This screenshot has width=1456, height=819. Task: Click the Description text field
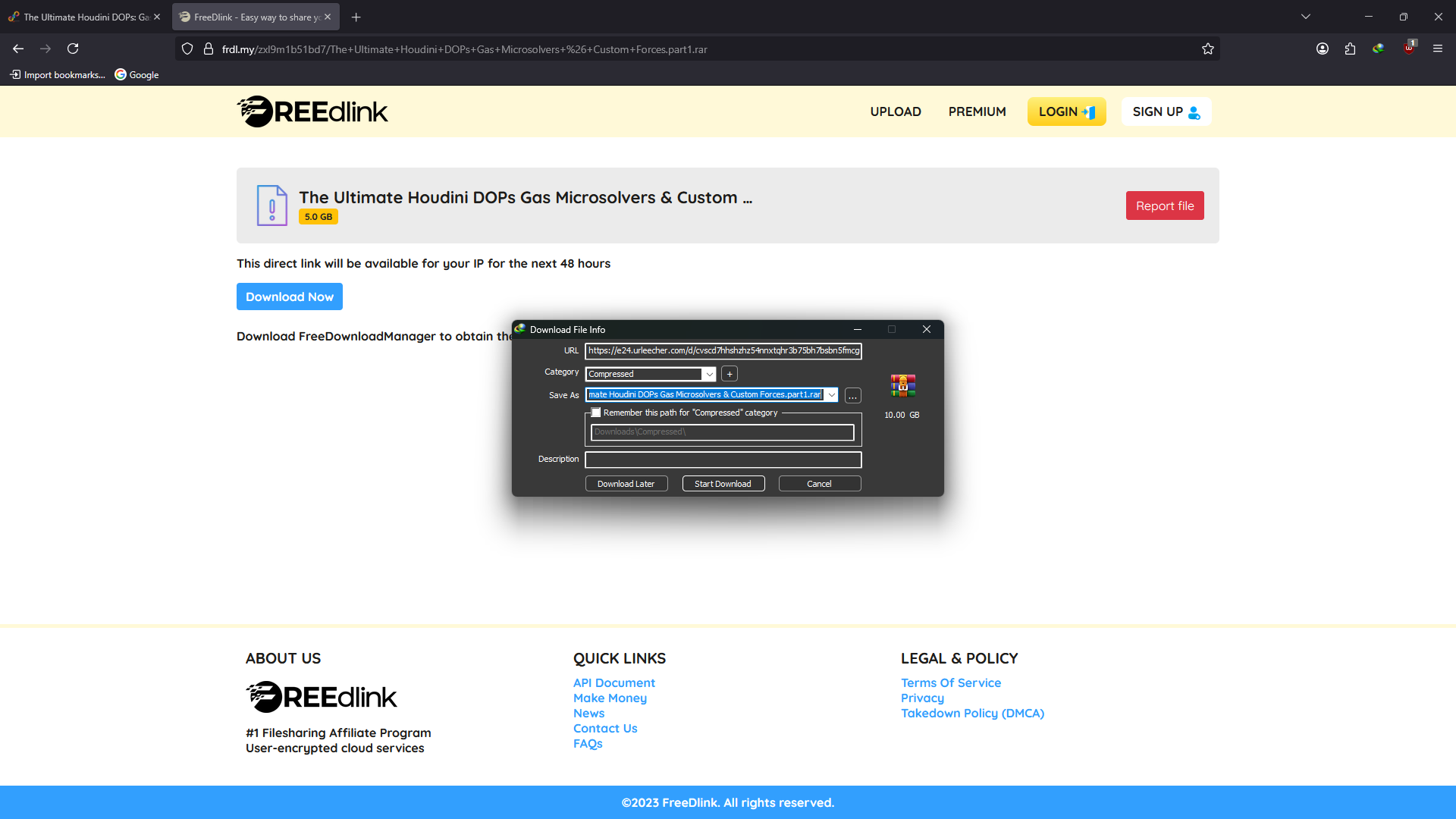(x=723, y=460)
